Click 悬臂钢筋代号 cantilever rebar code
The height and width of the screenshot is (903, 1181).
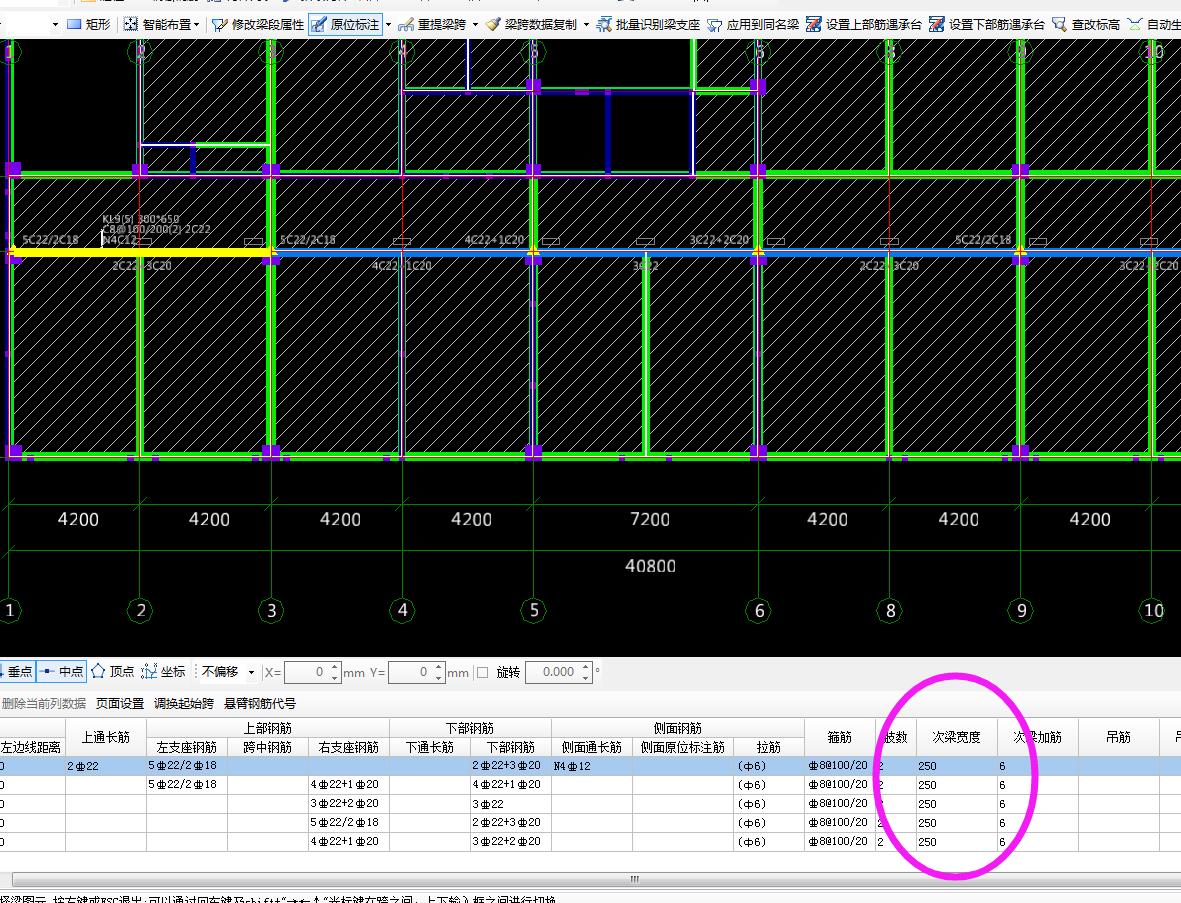[x=260, y=703]
